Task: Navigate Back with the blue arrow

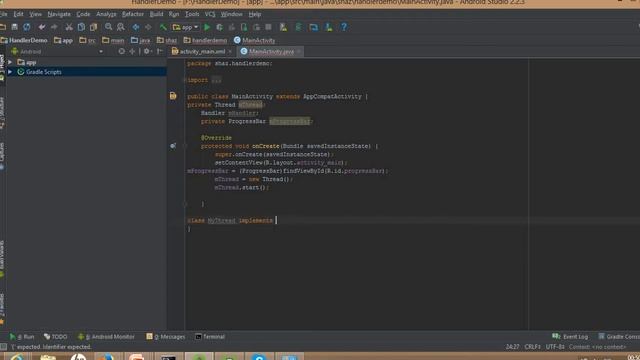Action: (136, 27)
